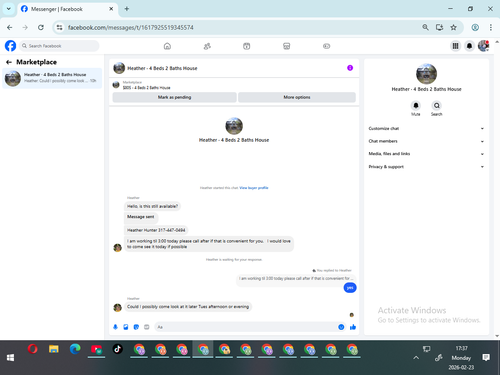Click the back arrow beside Marketplace heading
This screenshot has width=500, height=375.
pyautogui.click(x=9, y=62)
